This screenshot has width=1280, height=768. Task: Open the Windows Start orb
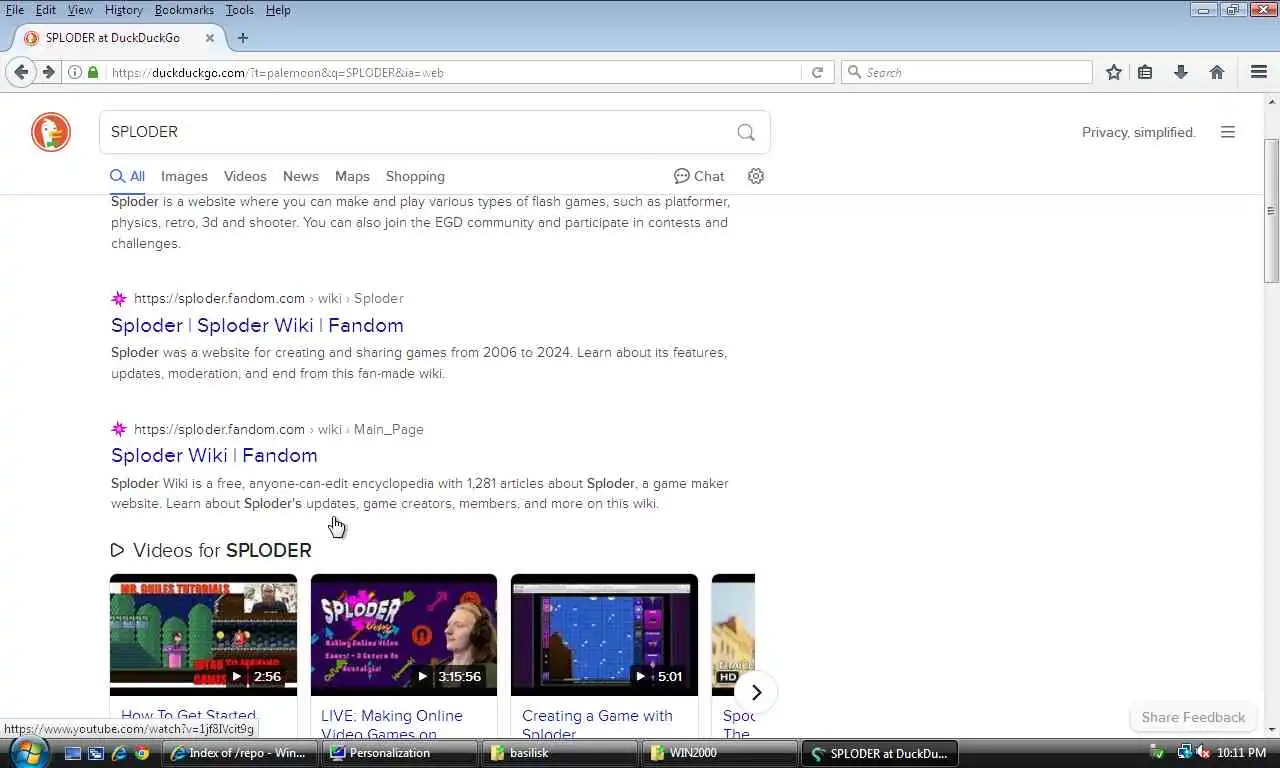(x=30, y=752)
